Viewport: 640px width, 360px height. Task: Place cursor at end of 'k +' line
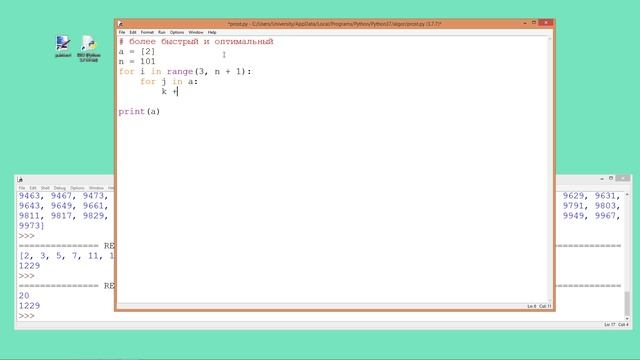click(x=178, y=91)
